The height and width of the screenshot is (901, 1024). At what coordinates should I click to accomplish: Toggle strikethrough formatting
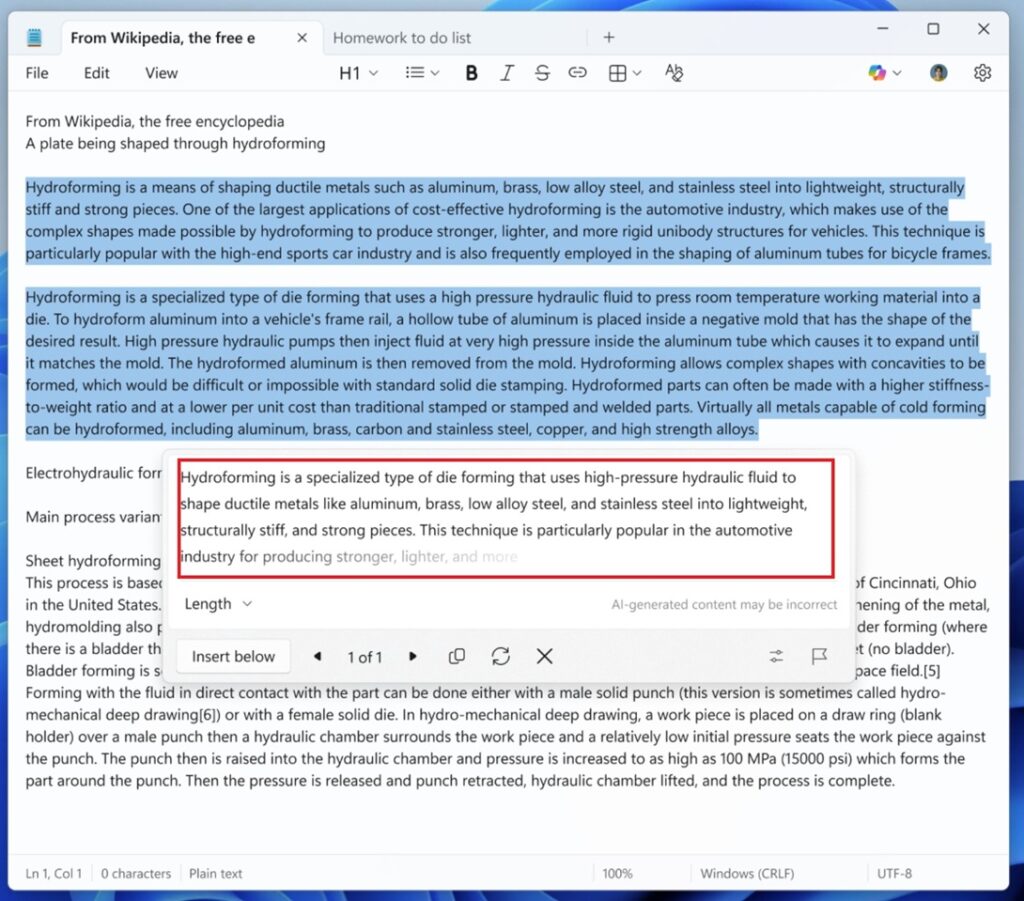542,72
